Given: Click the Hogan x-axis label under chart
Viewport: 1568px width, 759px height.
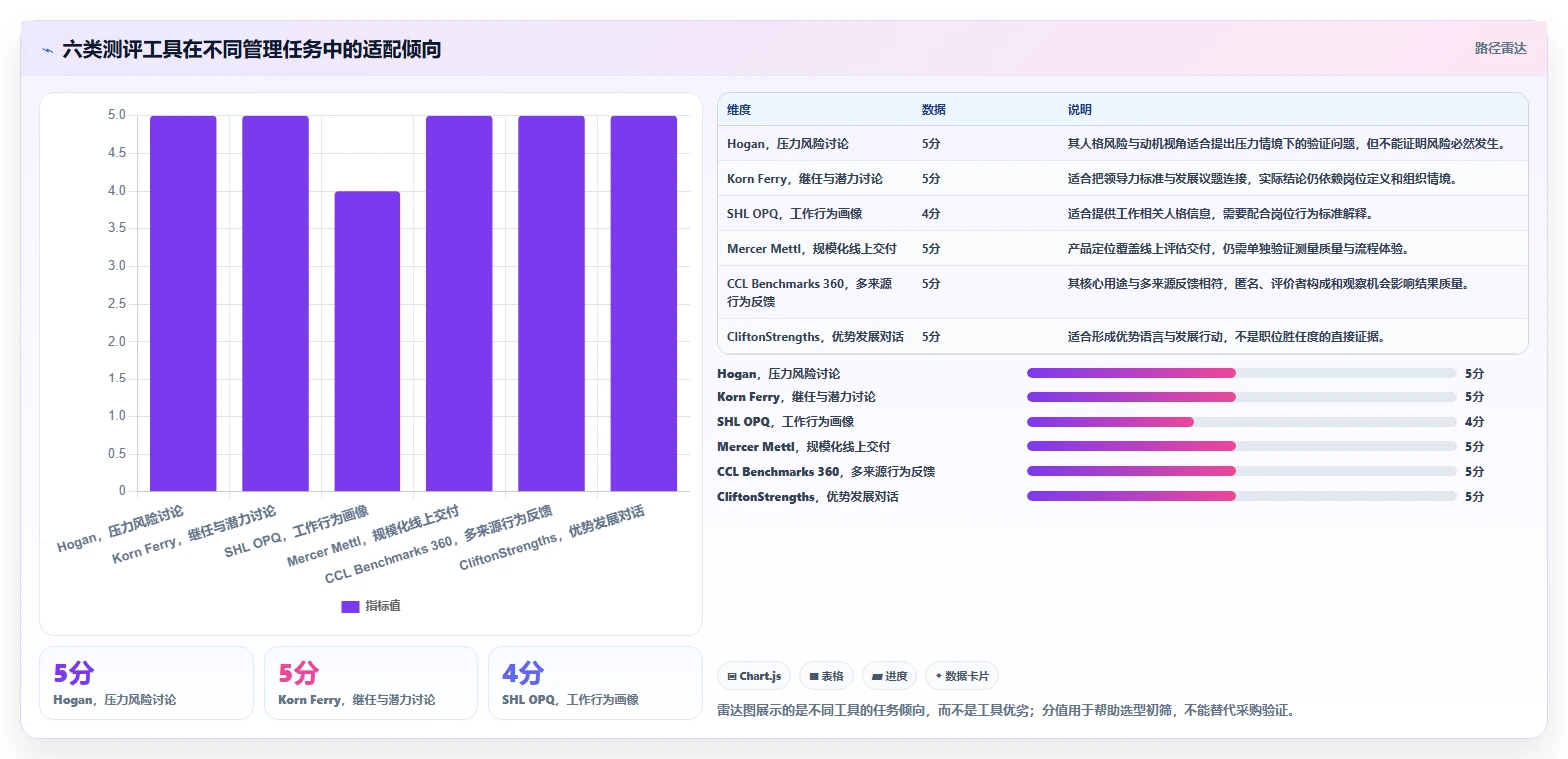Looking at the screenshot, I should [121, 529].
